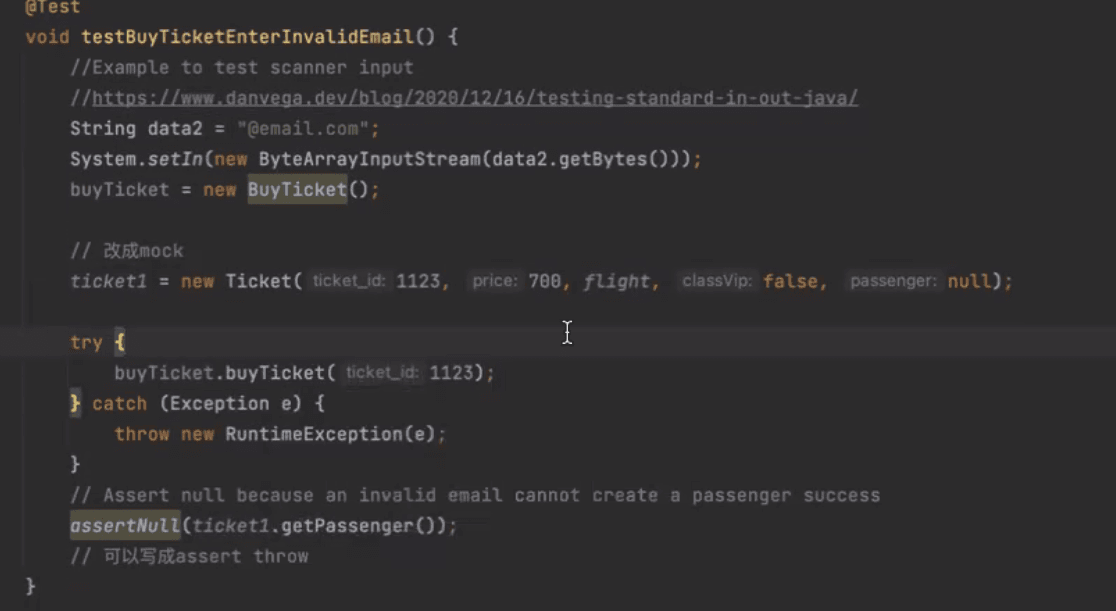
Task: Click the @Test annotation
Action: click(52, 7)
